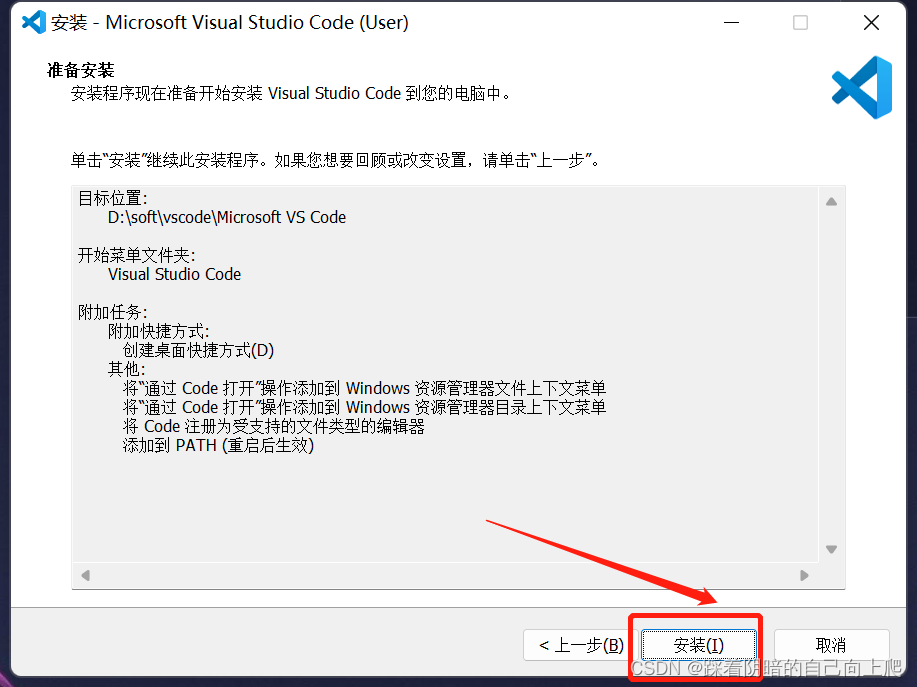
Task: Click the installer window title text
Action: pos(230,22)
